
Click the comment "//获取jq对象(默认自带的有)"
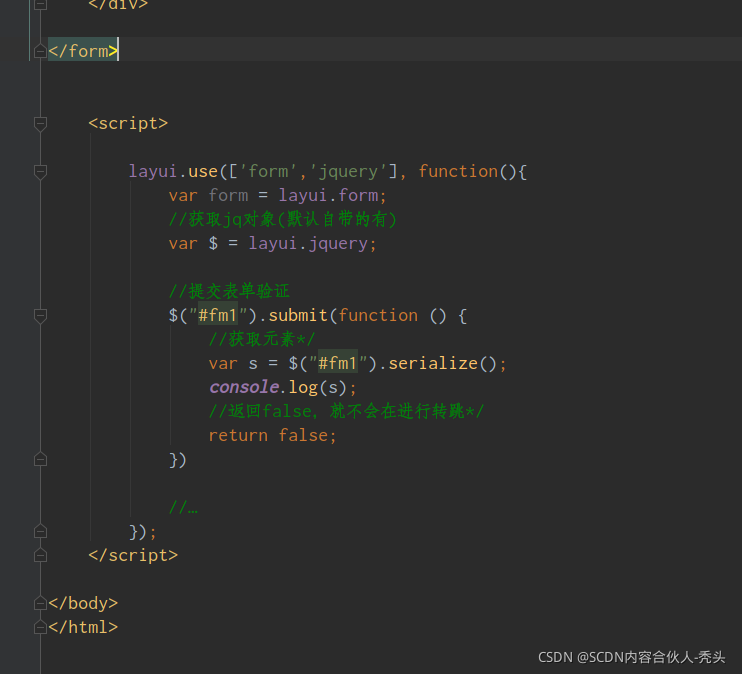coord(283,220)
